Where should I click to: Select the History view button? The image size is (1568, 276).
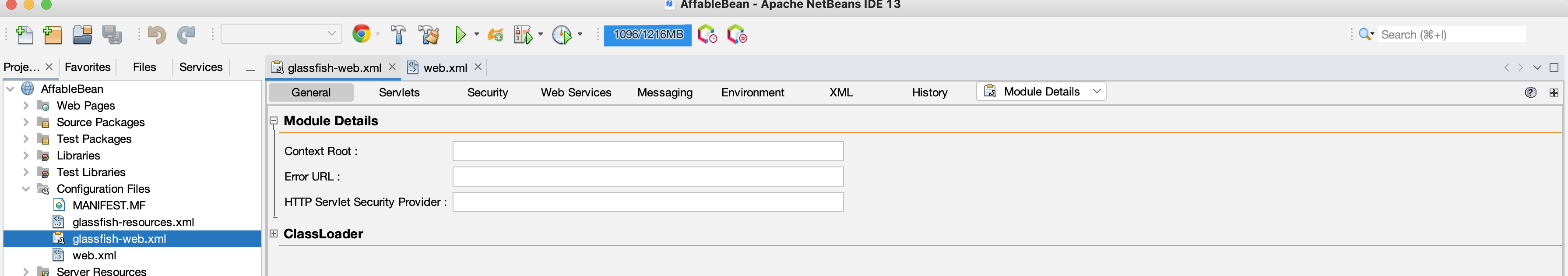(x=929, y=92)
